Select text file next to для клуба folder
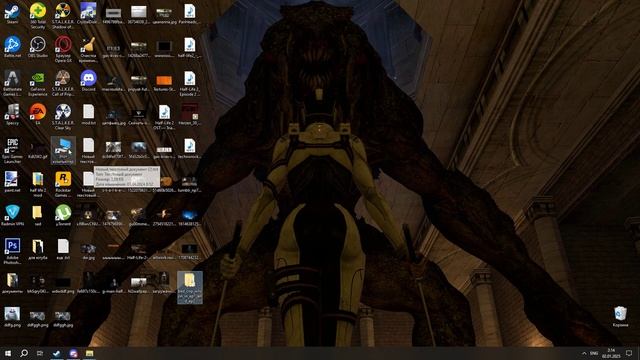640x360 pixels. [x=63, y=249]
